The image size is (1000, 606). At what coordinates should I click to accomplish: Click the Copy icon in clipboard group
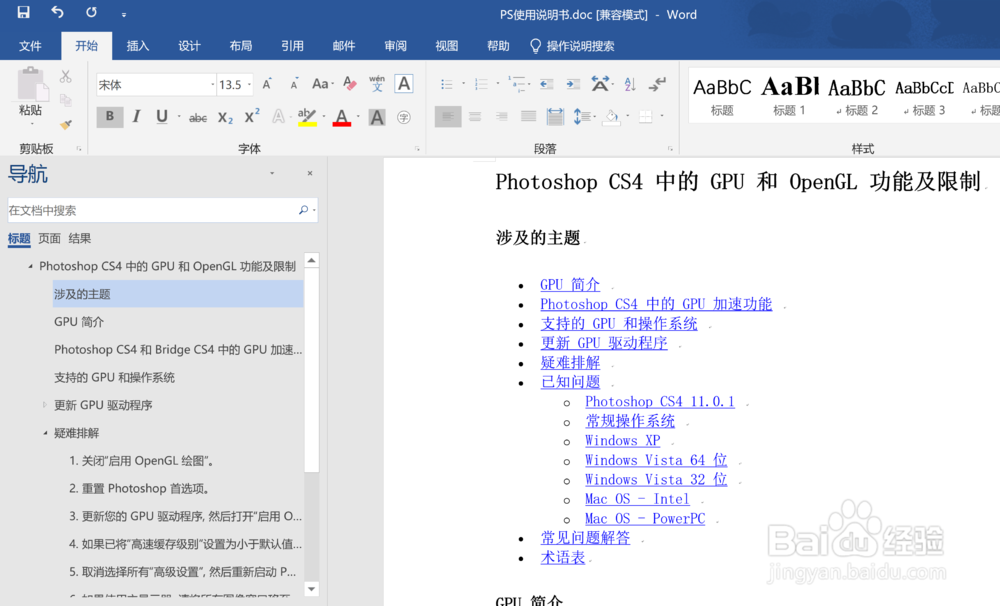pos(66,100)
